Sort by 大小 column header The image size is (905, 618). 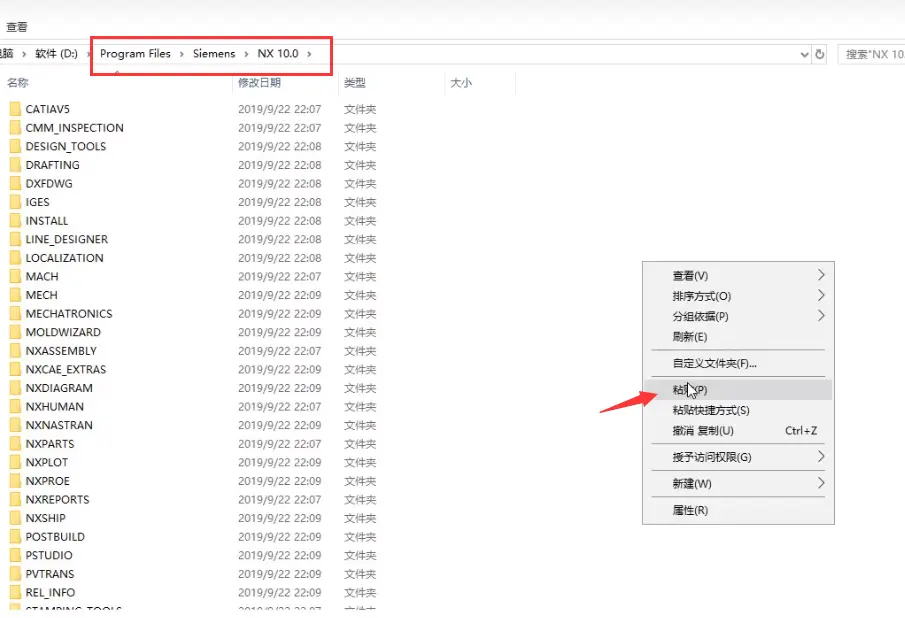461,83
